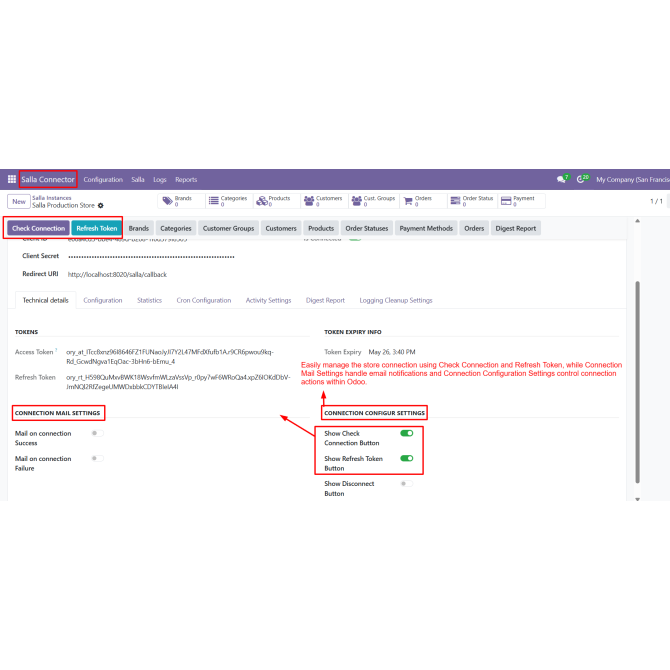670x670 pixels.
Task: Click the Client Secret masked field
Action: click(151, 256)
